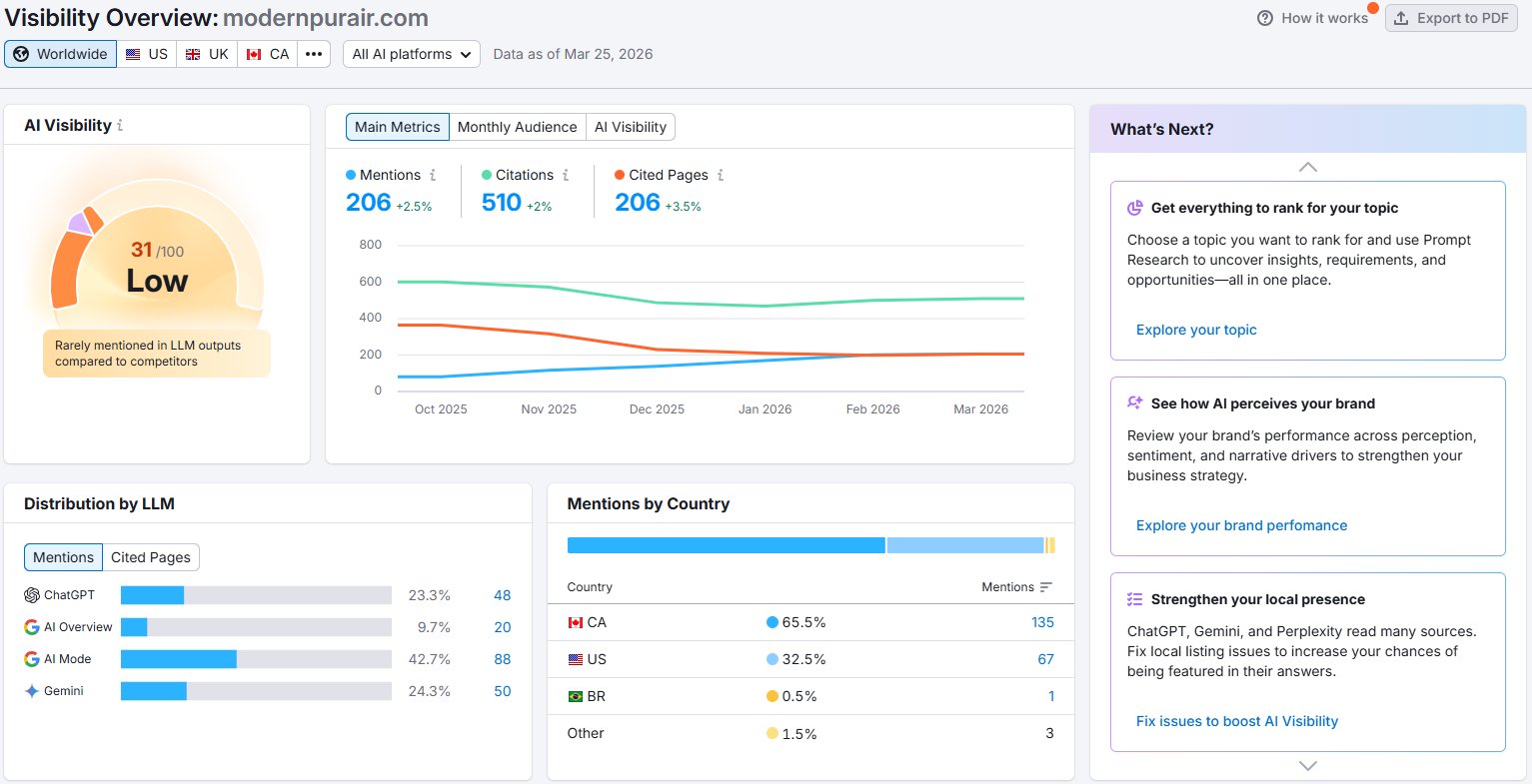
Task: Select the Worldwide region toggle
Action: pyautogui.click(x=61, y=54)
